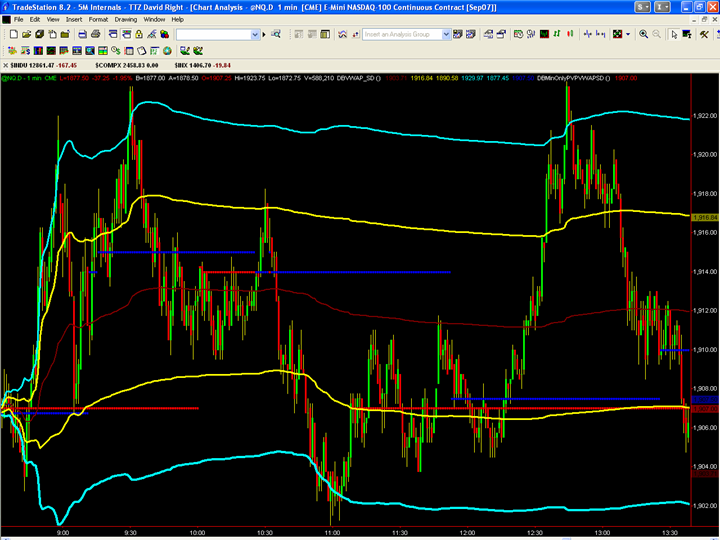This screenshot has width=720, height=540.
Task: Switch to red candlestick chart style
Action: (570, 34)
